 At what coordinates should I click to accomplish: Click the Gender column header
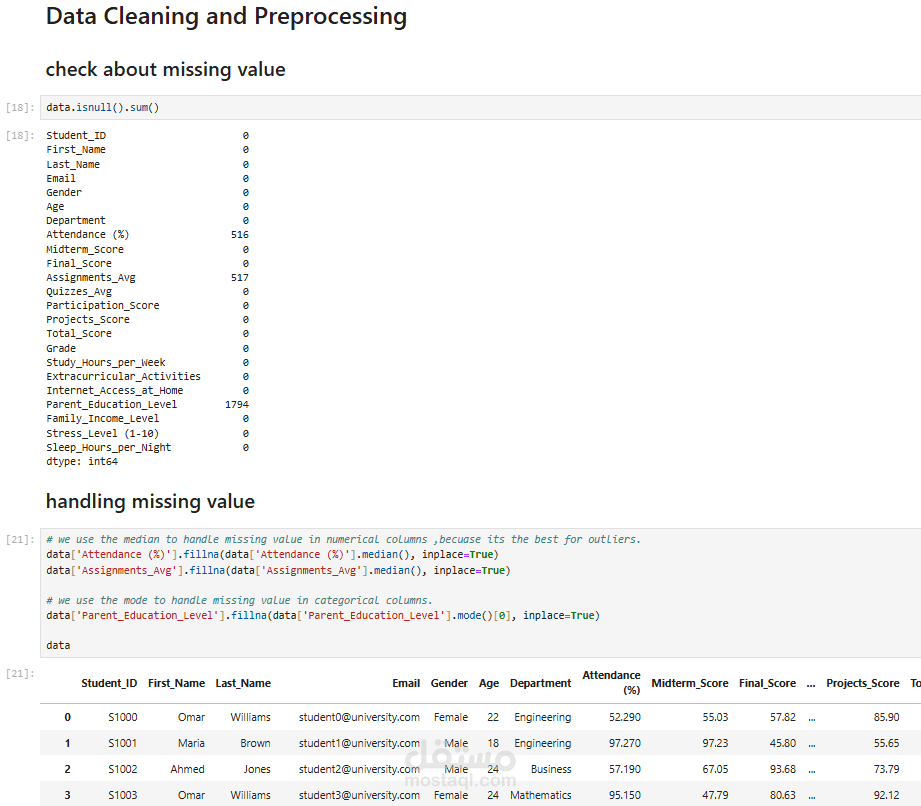pyautogui.click(x=449, y=684)
